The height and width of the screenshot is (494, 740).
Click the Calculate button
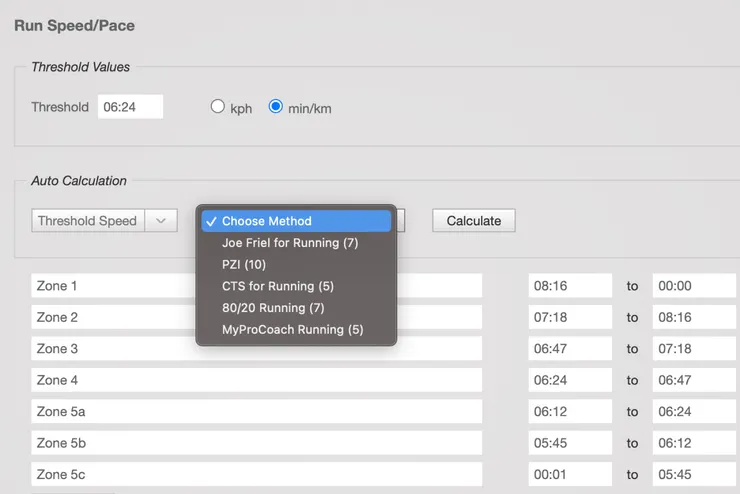click(x=474, y=220)
